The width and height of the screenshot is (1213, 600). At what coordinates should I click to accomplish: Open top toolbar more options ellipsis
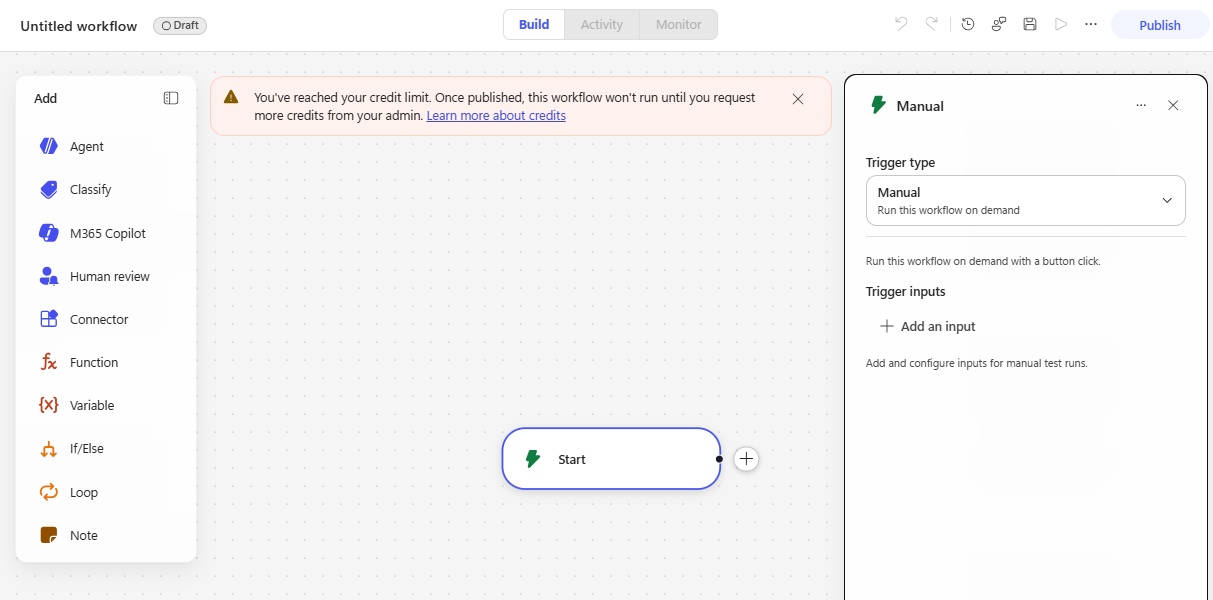[x=1091, y=24]
